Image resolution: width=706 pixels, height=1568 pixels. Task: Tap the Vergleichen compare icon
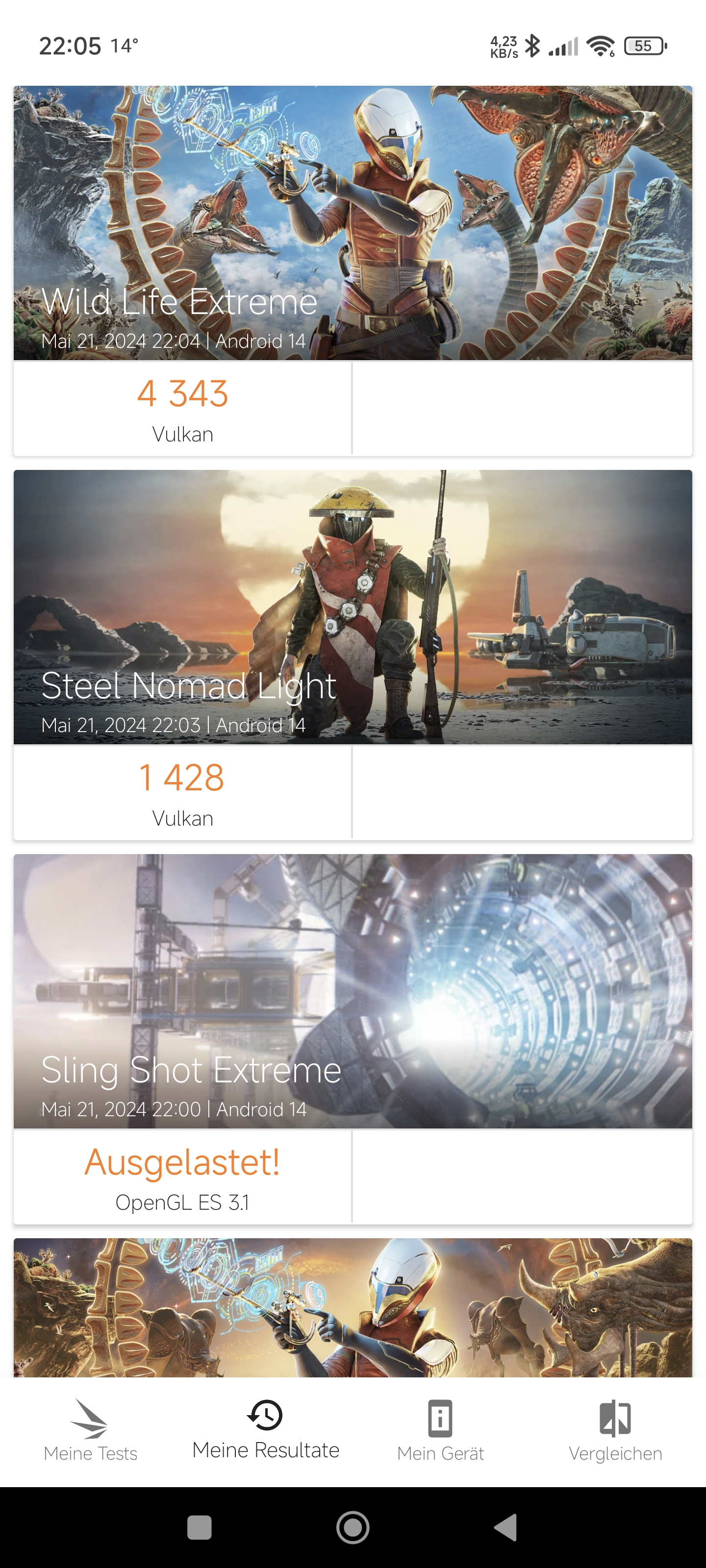(615, 1418)
